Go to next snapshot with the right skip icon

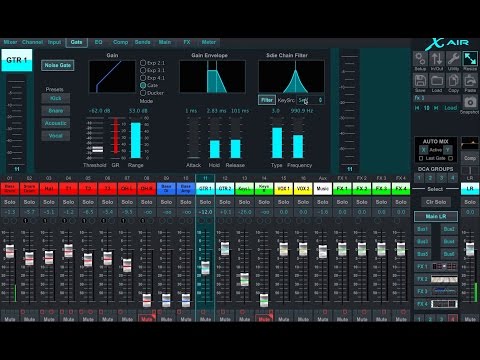click(436, 108)
